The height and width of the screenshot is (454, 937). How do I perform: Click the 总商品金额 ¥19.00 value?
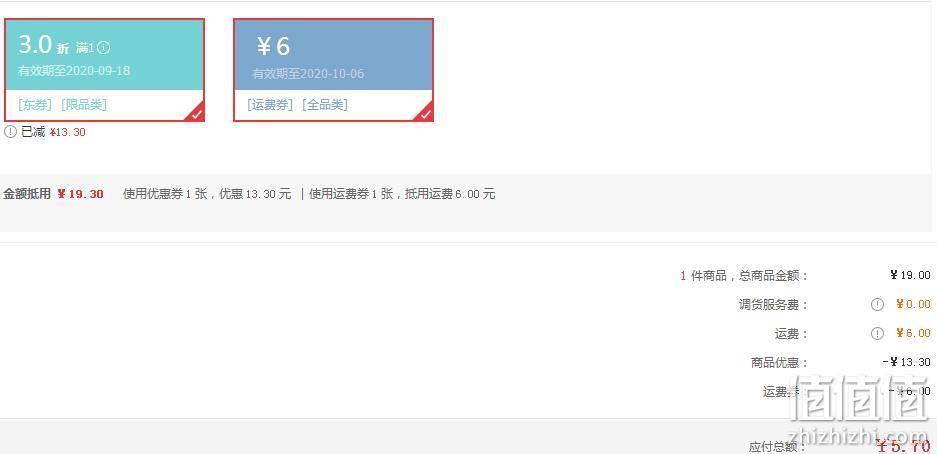910,275
